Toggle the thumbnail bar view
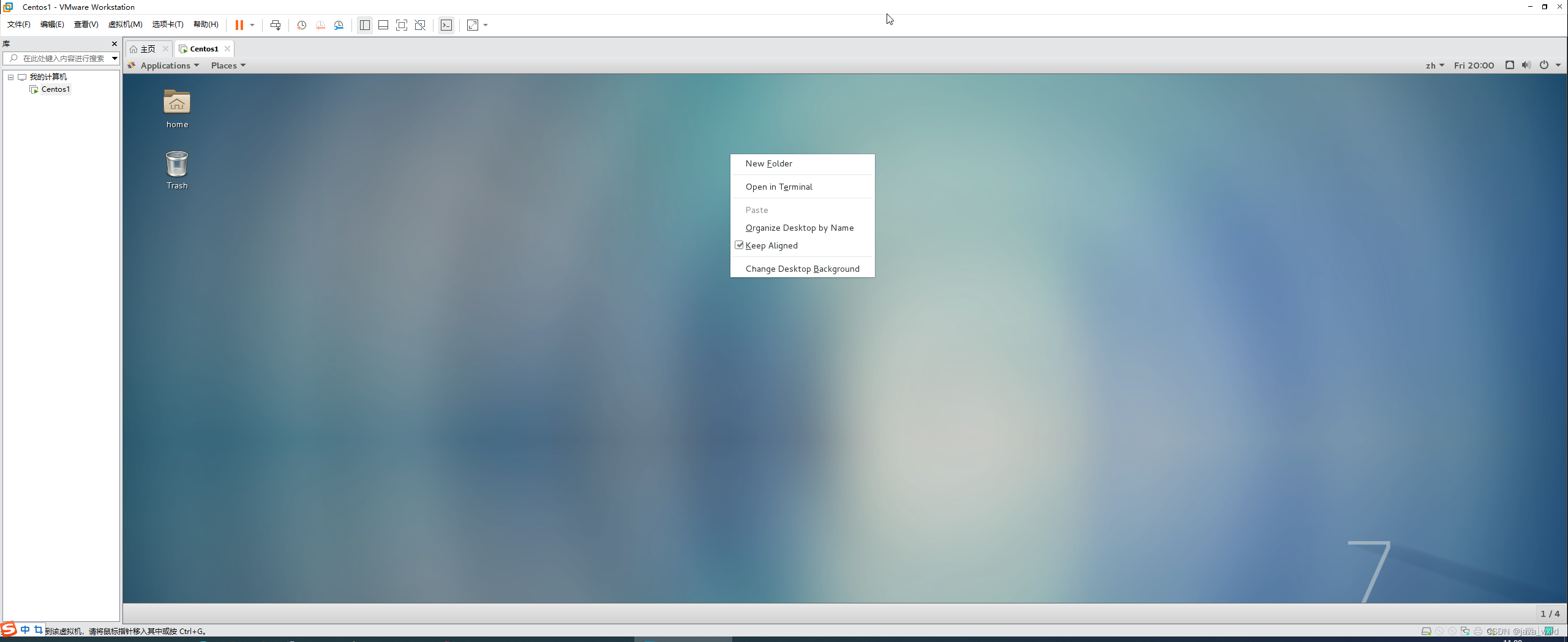The width and height of the screenshot is (1568, 642). point(383,25)
